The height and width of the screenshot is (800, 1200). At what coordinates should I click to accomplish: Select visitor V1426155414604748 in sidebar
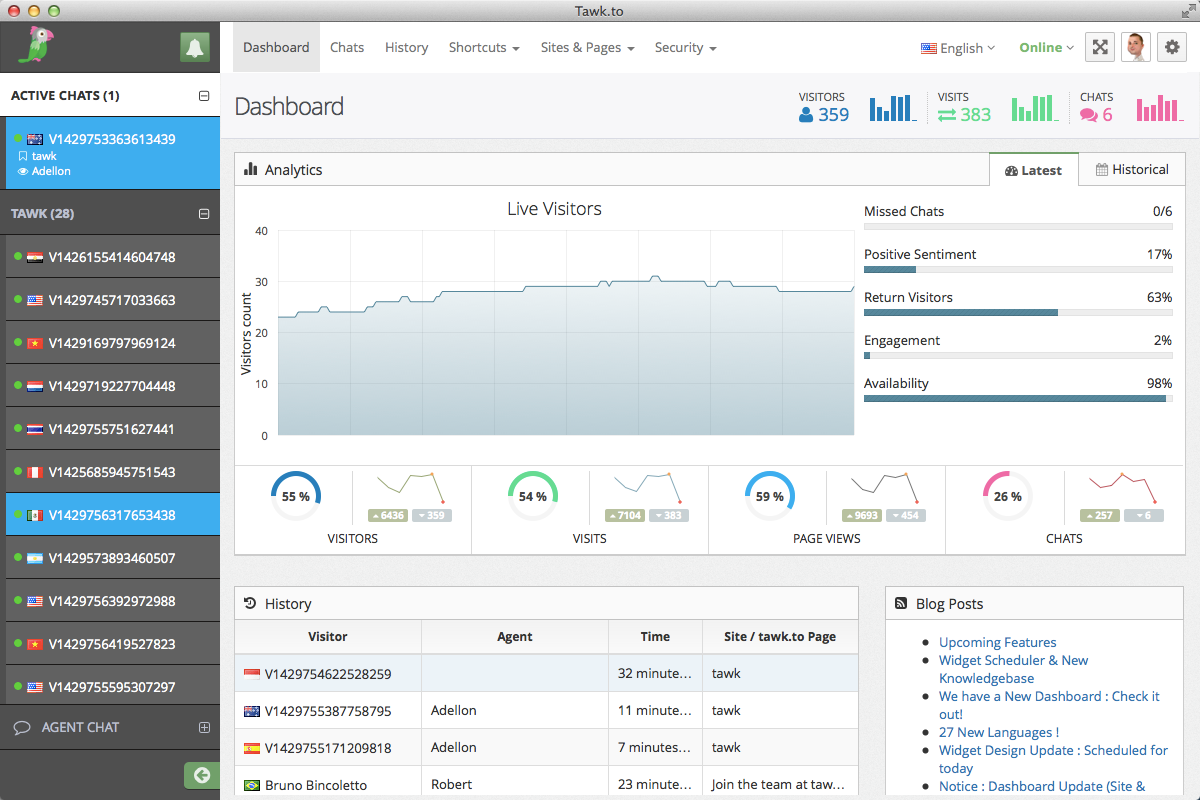pos(112,257)
